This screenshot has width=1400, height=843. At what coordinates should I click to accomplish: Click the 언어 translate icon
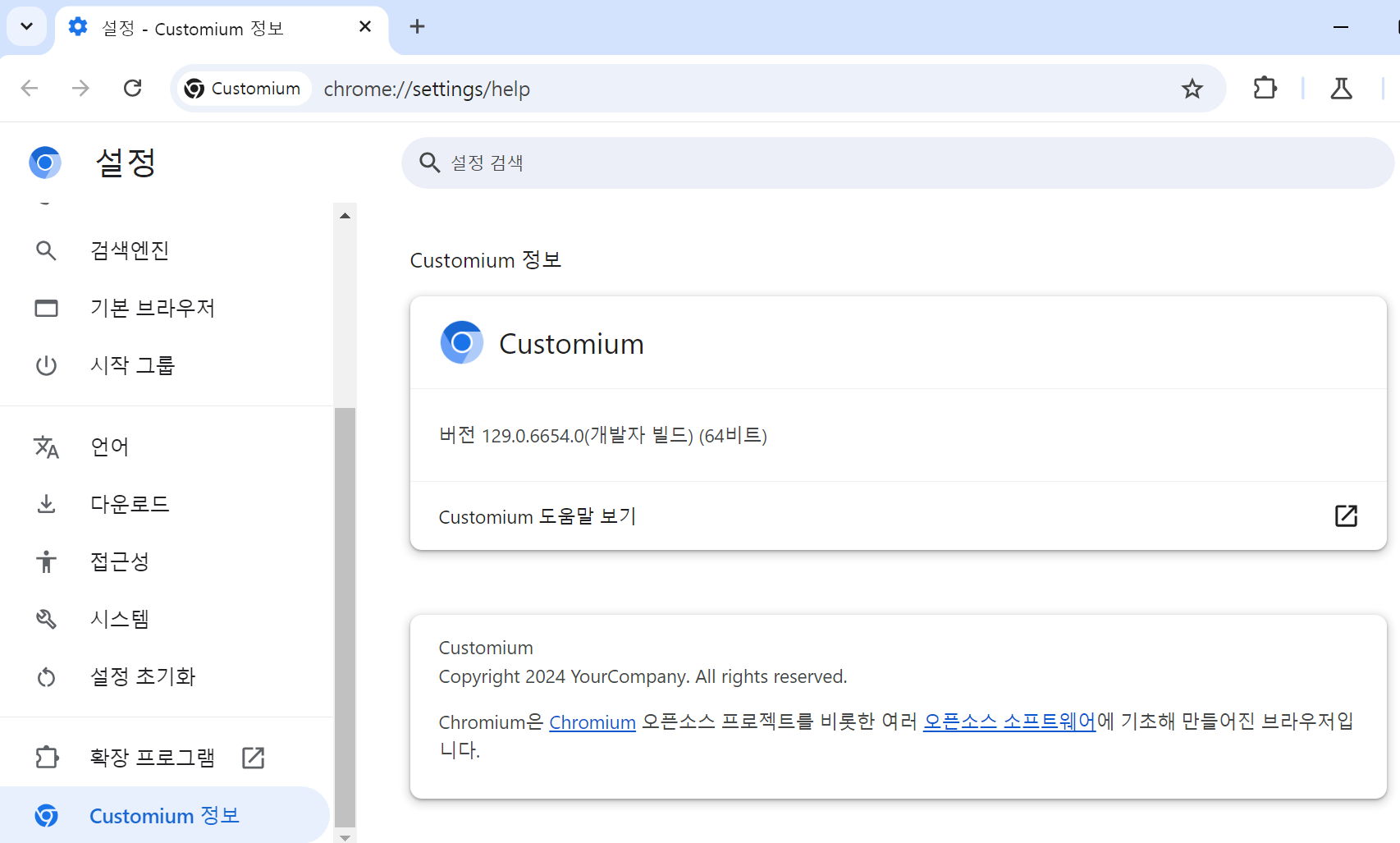46,447
